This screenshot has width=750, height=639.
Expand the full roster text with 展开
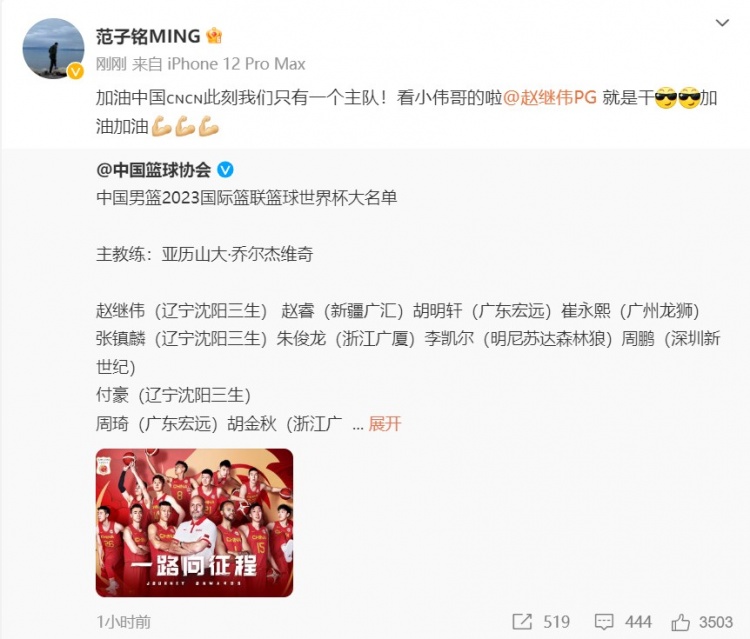click(x=385, y=423)
